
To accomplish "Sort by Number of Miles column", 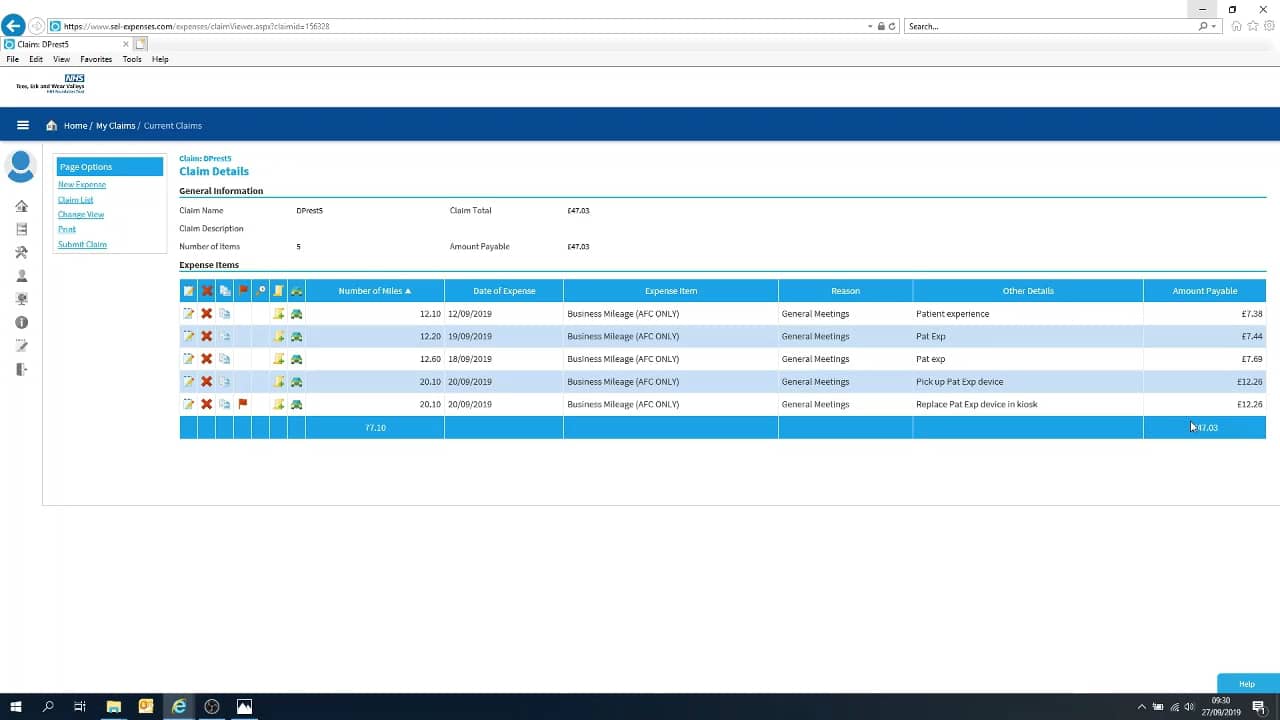I will [x=375, y=291].
